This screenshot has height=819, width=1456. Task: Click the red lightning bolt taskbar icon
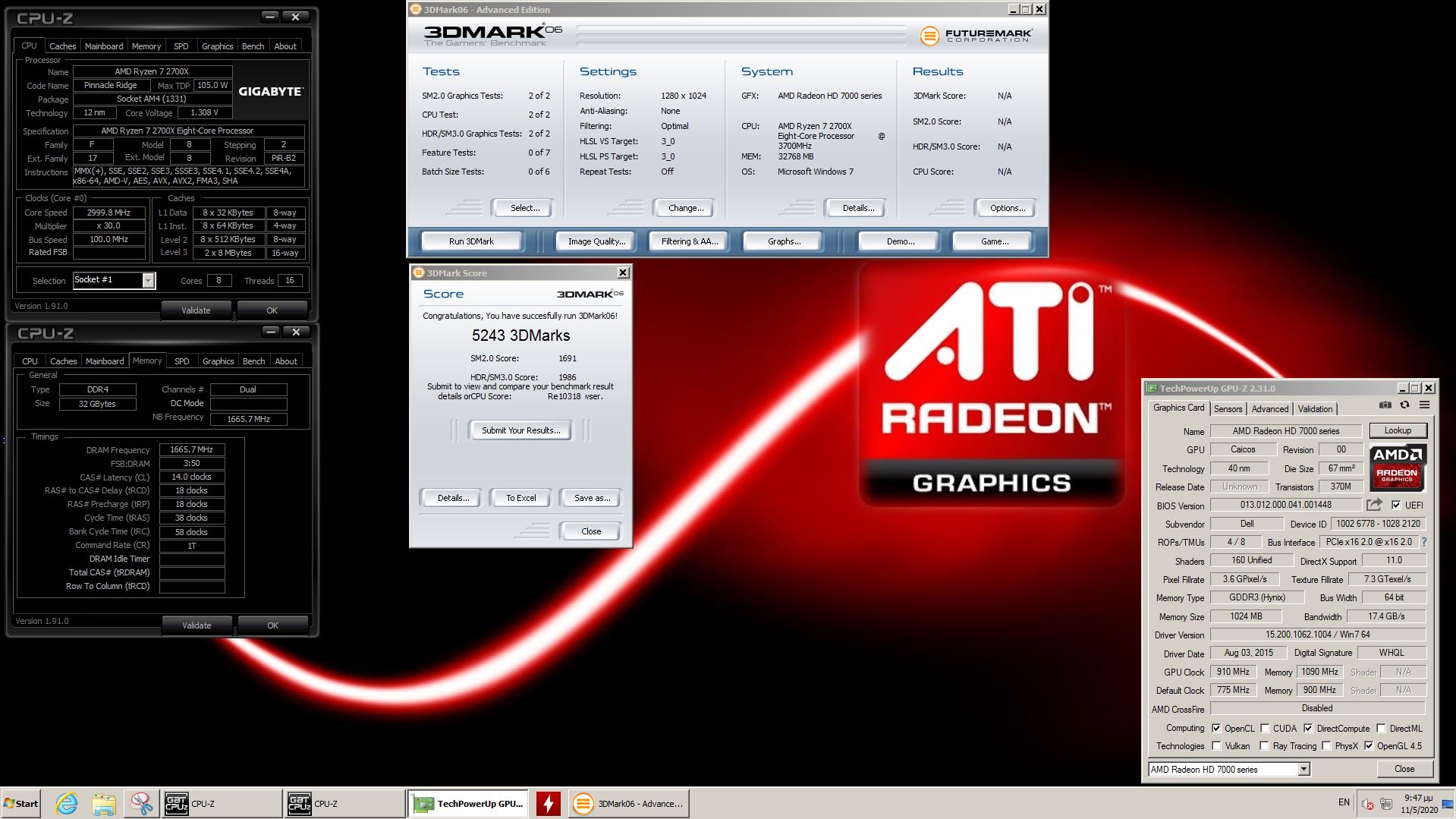click(x=548, y=804)
